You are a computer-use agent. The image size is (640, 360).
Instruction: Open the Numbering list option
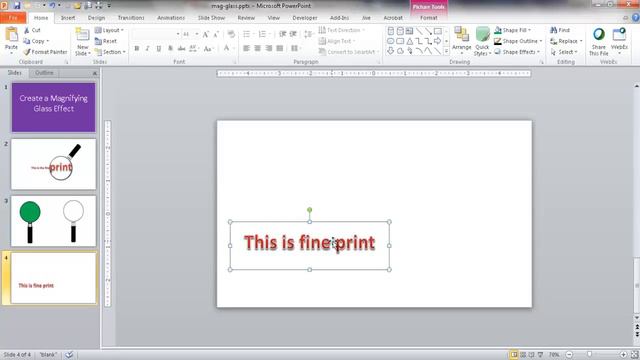coord(264,34)
